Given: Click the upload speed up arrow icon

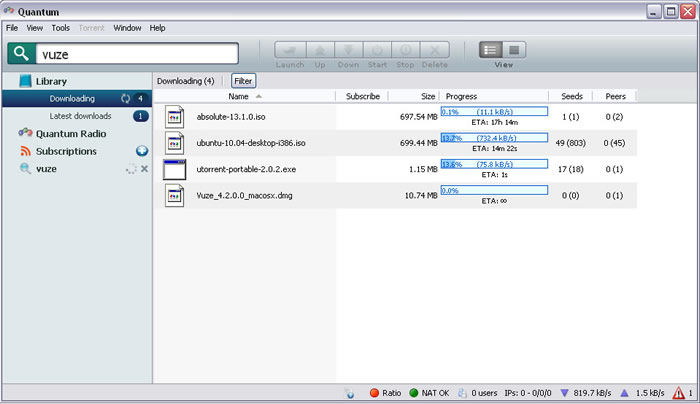Looking at the screenshot, I should 625,393.
